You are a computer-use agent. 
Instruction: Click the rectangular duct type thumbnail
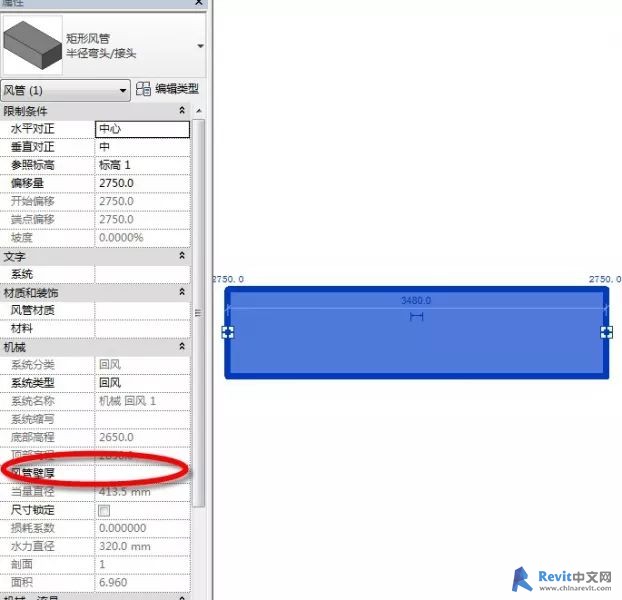pyautogui.click(x=33, y=45)
